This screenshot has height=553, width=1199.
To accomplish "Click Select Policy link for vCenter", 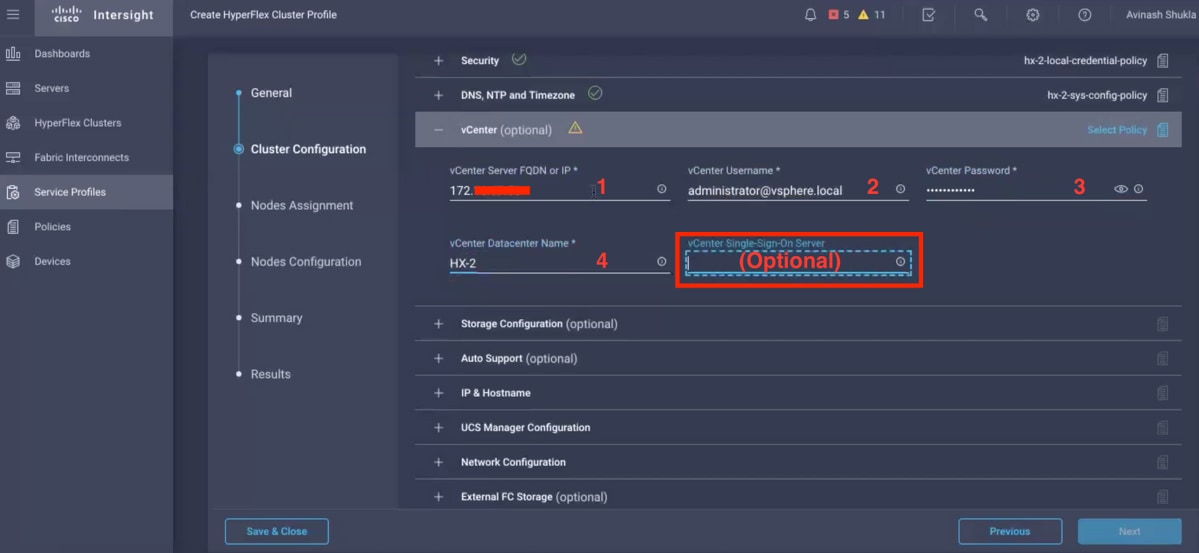I will coord(1116,130).
